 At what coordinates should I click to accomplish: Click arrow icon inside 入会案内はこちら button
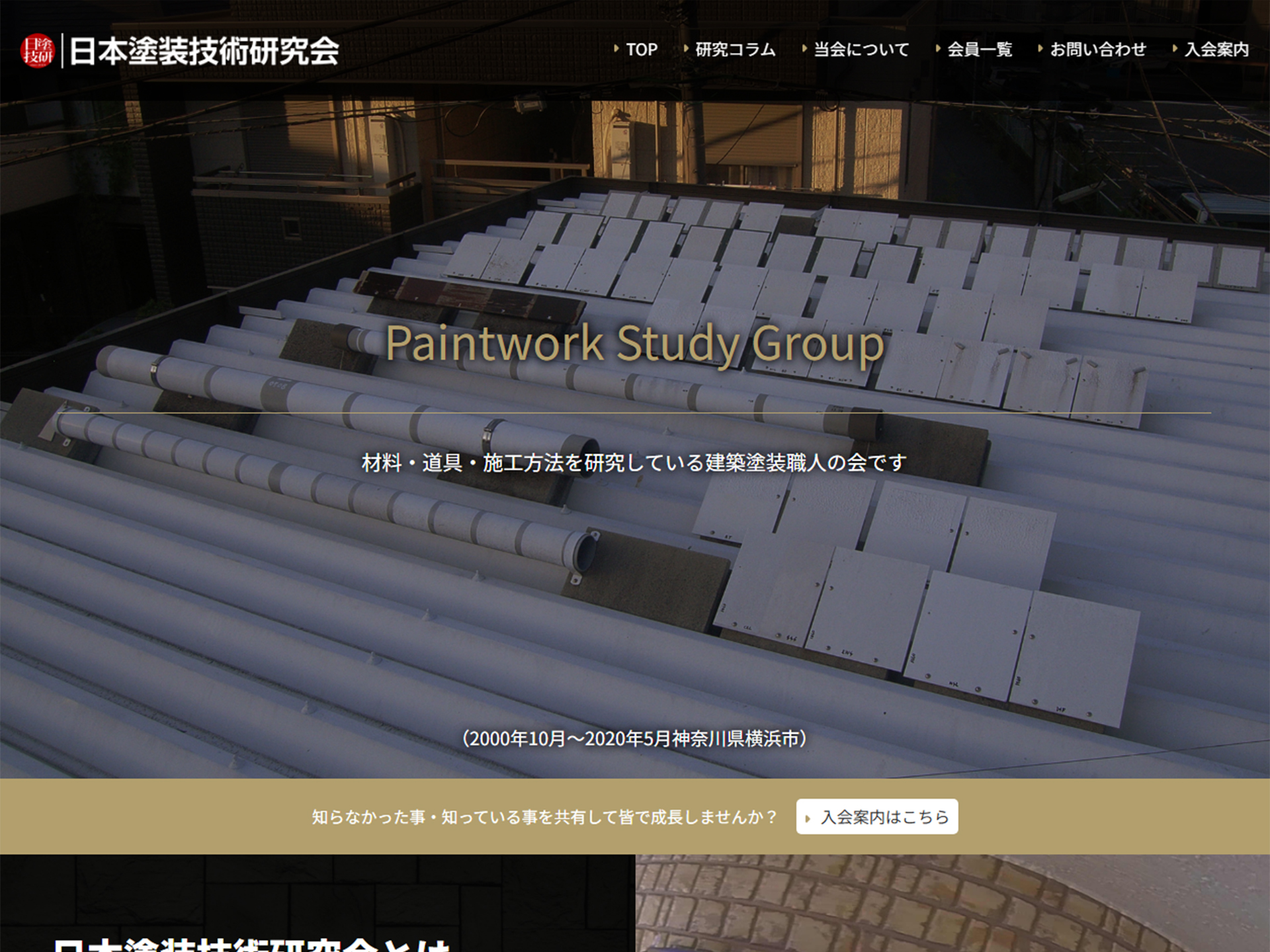pos(808,818)
